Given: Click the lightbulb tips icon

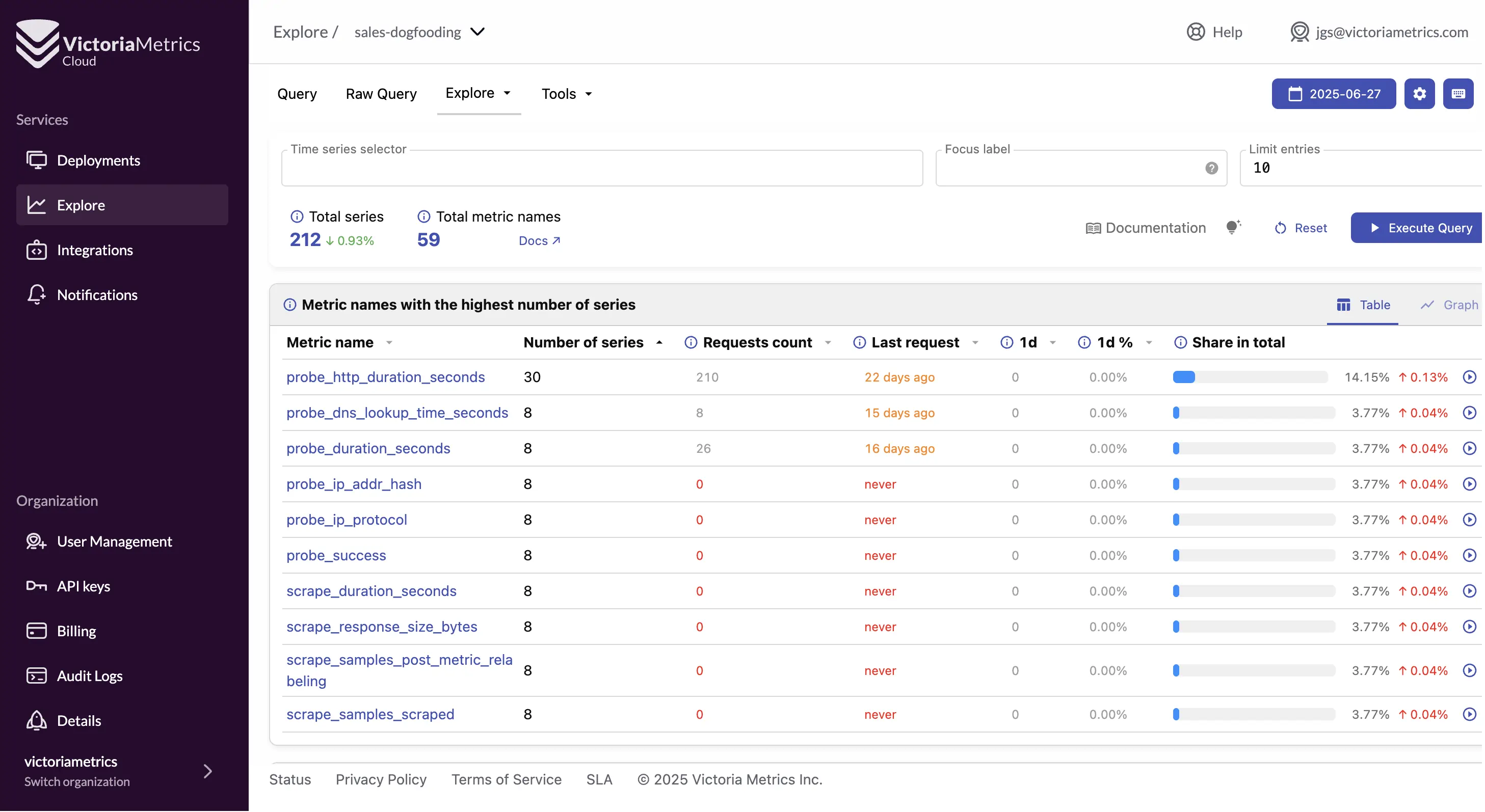Looking at the screenshot, I should point(1233,228).
